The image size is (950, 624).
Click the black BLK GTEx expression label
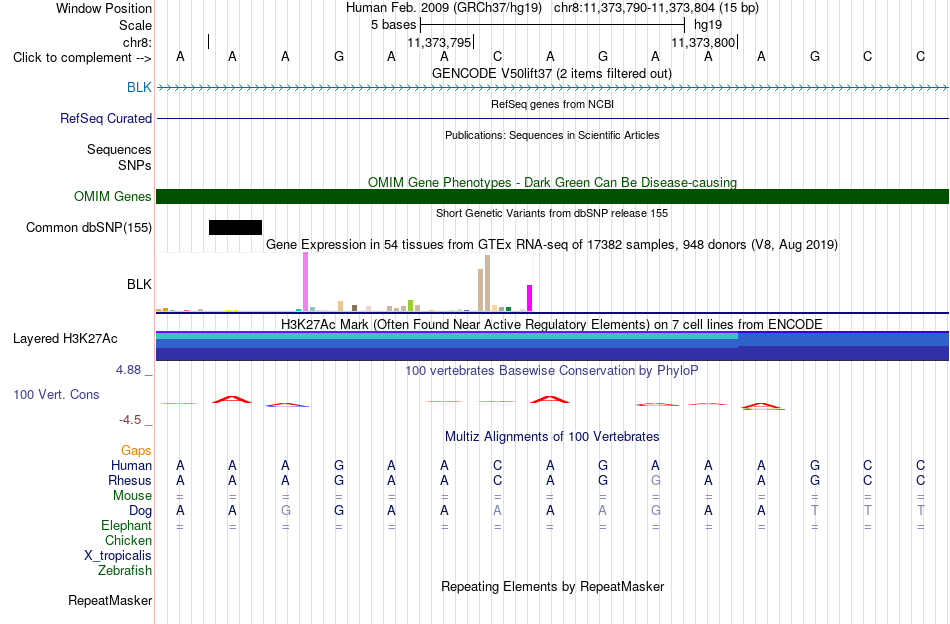pos(139,284)
